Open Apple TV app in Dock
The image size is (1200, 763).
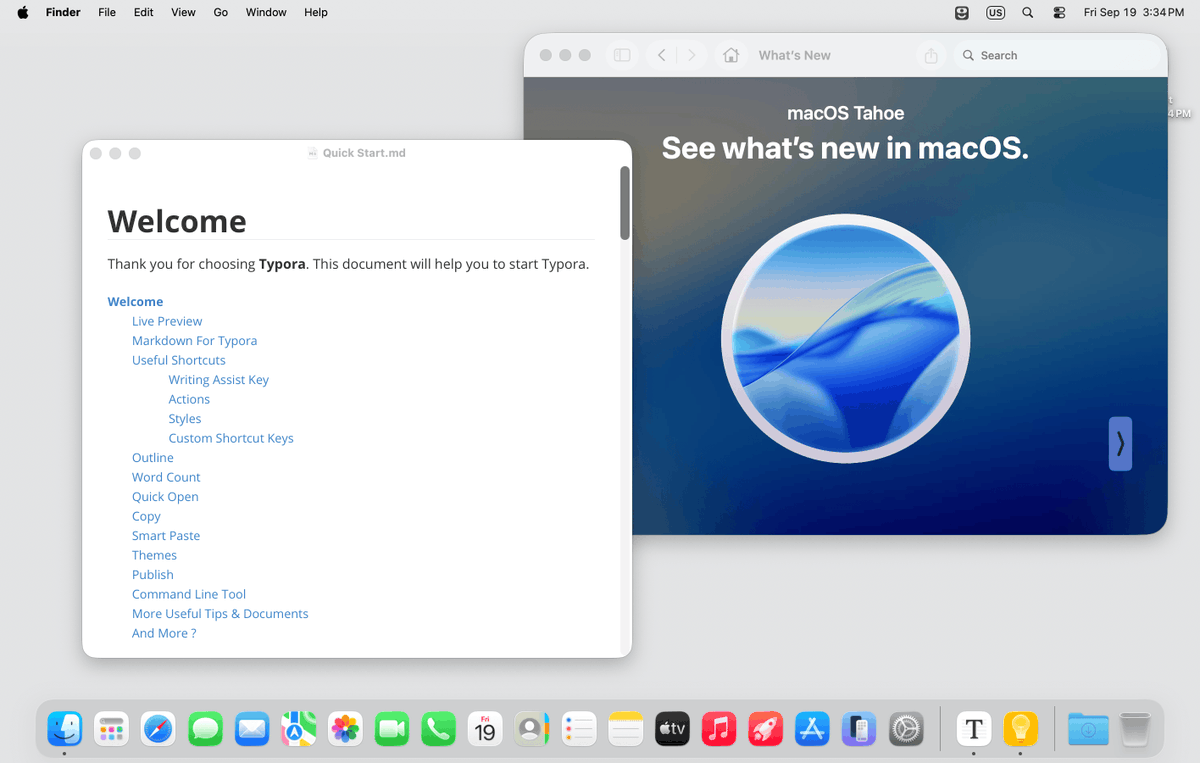[x=672, y=729]
